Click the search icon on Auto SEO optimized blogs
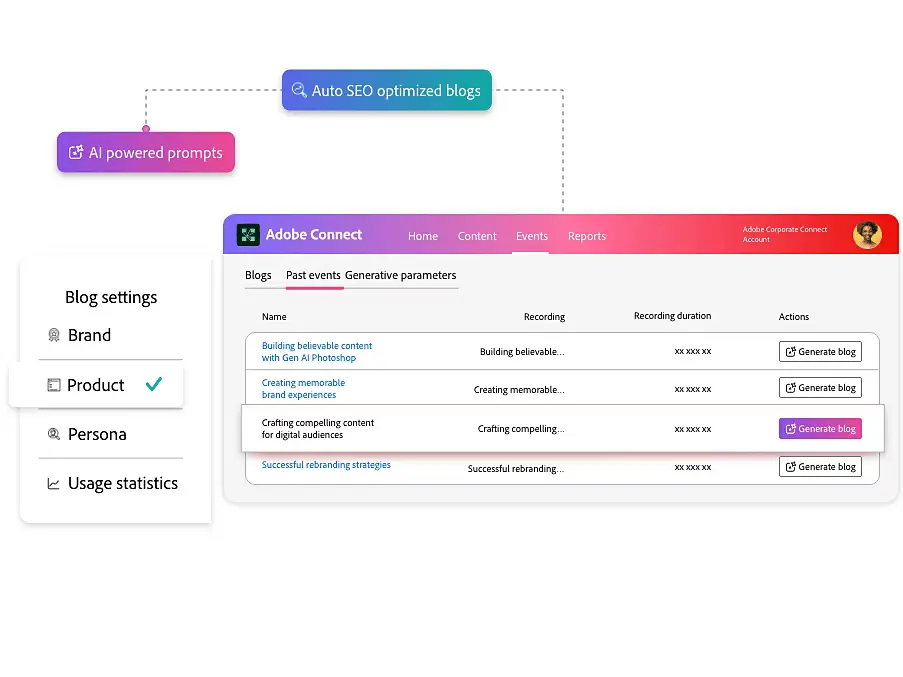The image size is (903, 677). coord(301,89)
